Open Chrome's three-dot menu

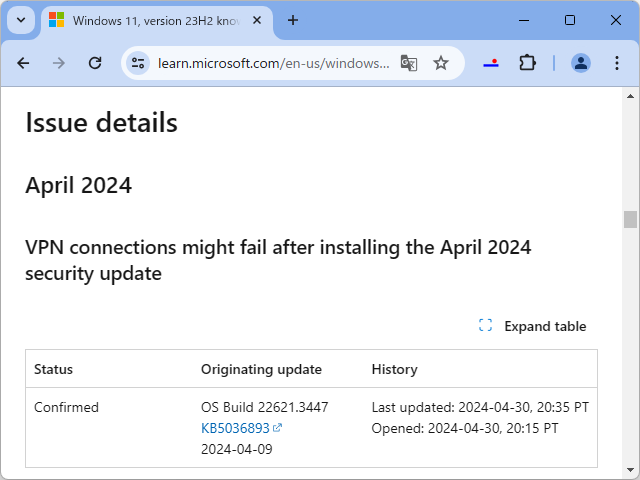coord(615,63)
